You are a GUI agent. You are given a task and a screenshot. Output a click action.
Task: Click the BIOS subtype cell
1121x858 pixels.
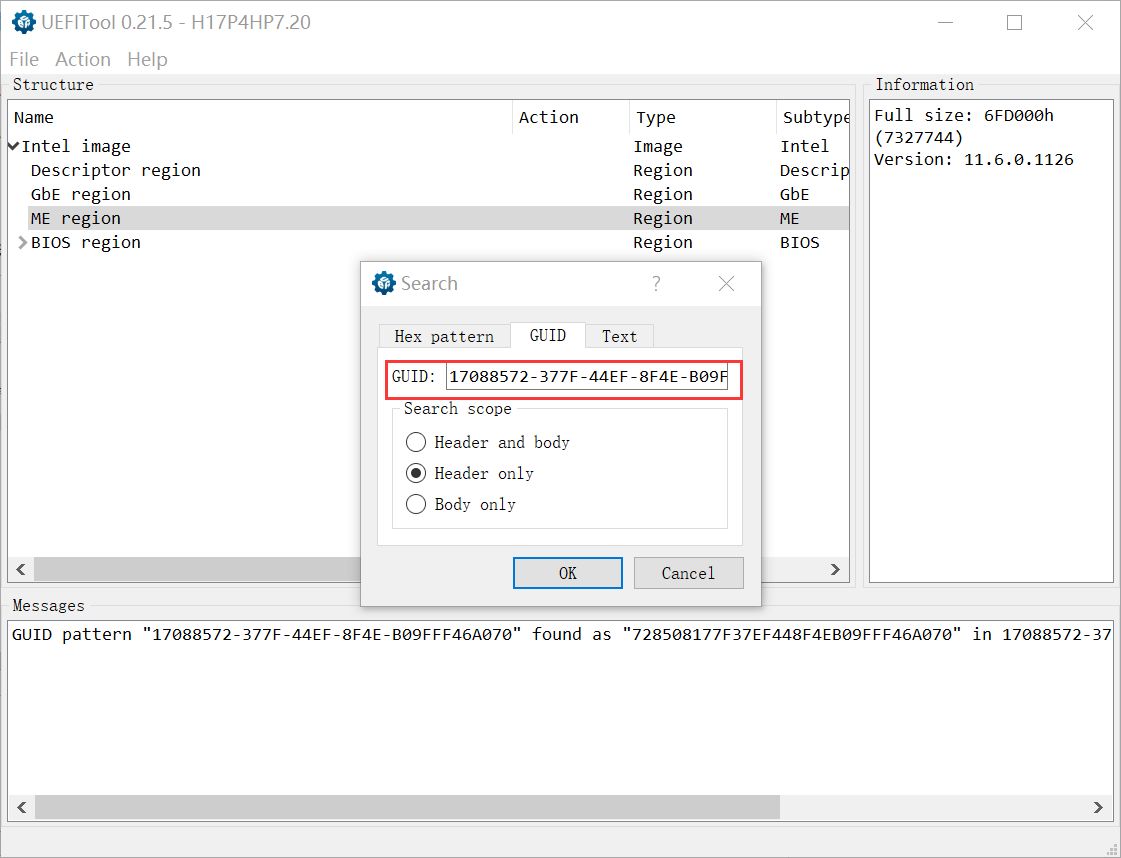pyautogui.click(x=799, y=242)
